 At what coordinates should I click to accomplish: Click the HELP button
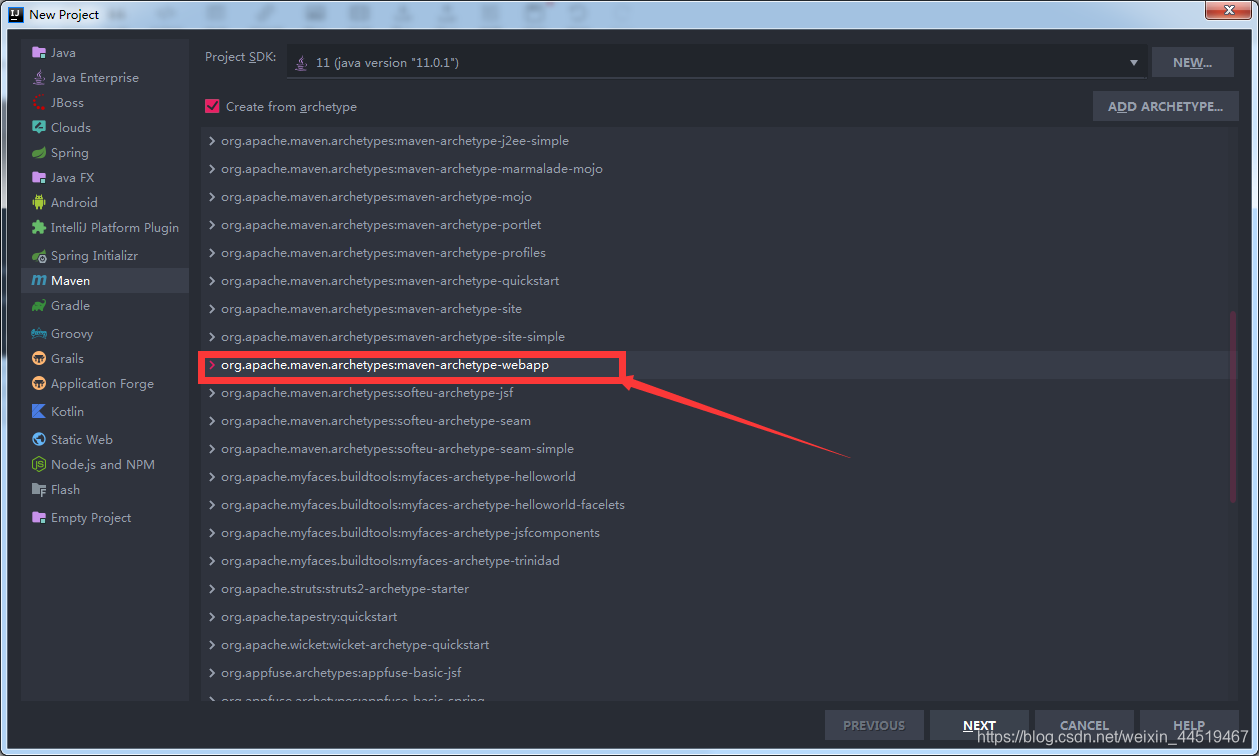click(x=1189, y=726)
